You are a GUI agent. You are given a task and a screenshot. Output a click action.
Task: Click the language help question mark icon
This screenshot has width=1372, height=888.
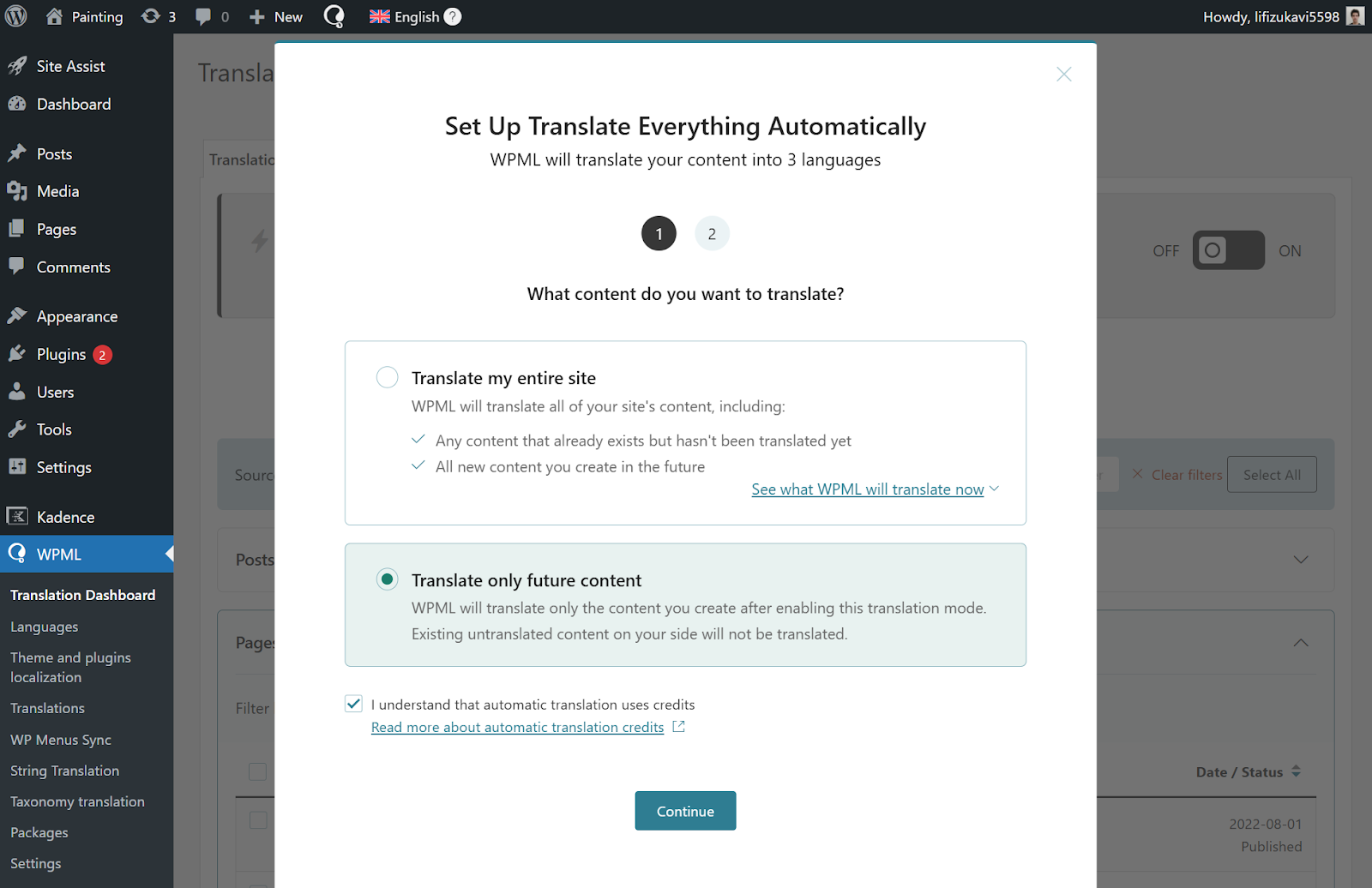point(453,16)
